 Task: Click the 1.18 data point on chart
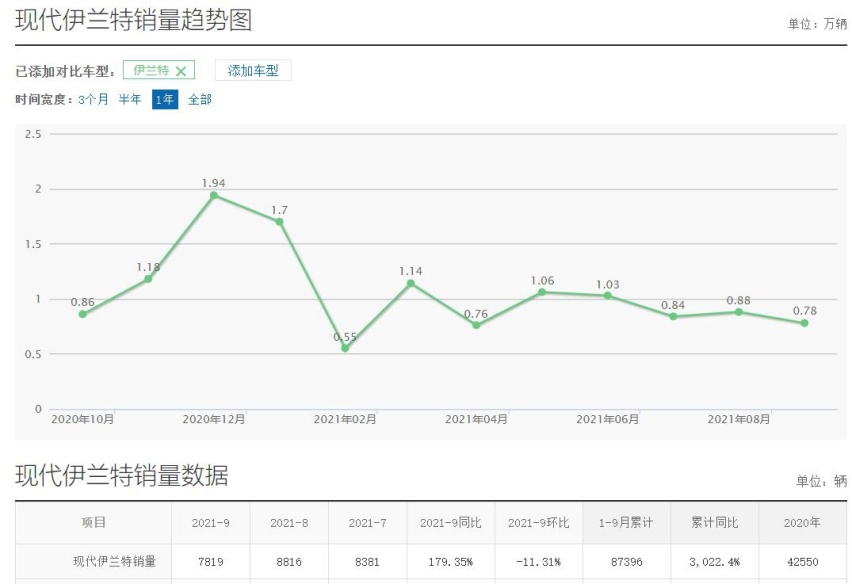148,279
